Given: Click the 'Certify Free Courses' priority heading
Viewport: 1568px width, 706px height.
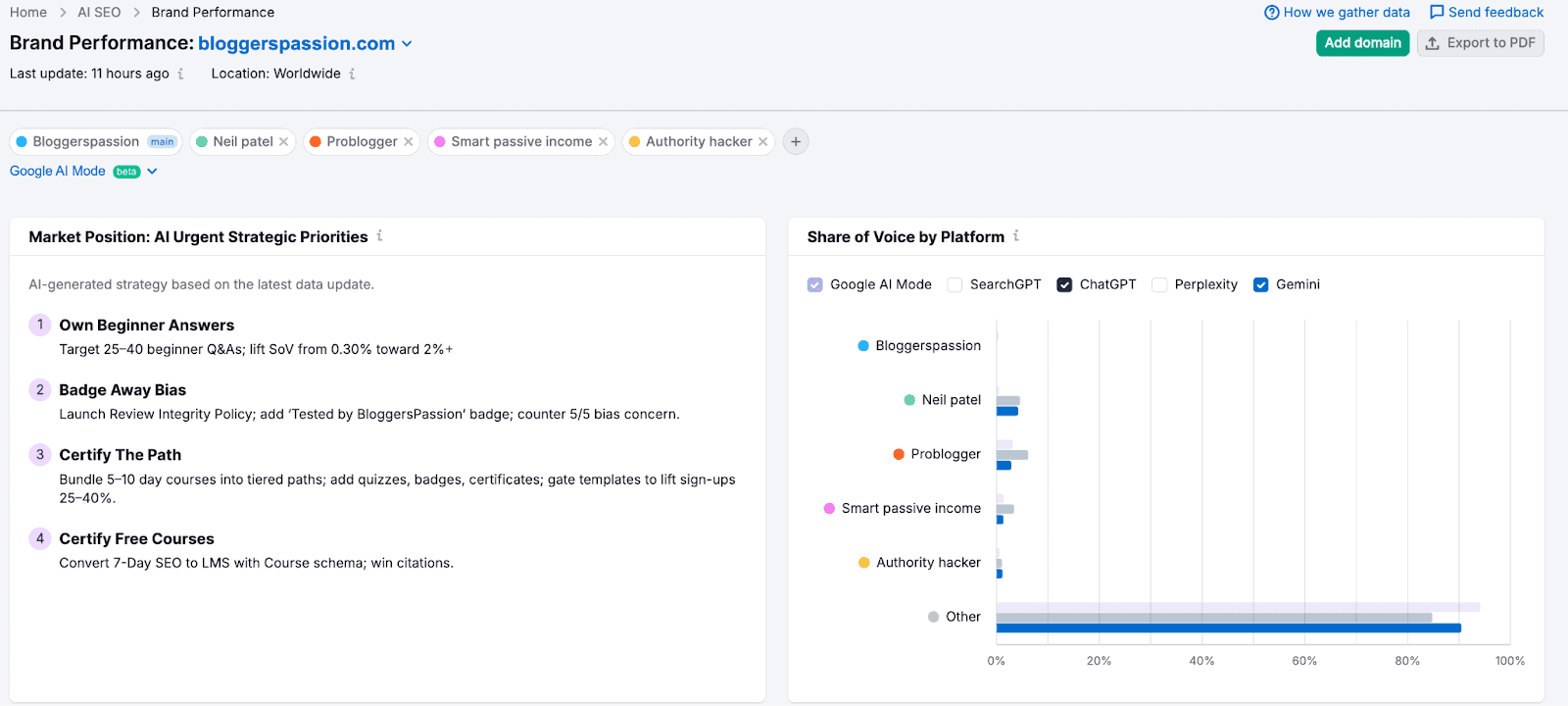Looking at the screenshot, I should 136,539.
